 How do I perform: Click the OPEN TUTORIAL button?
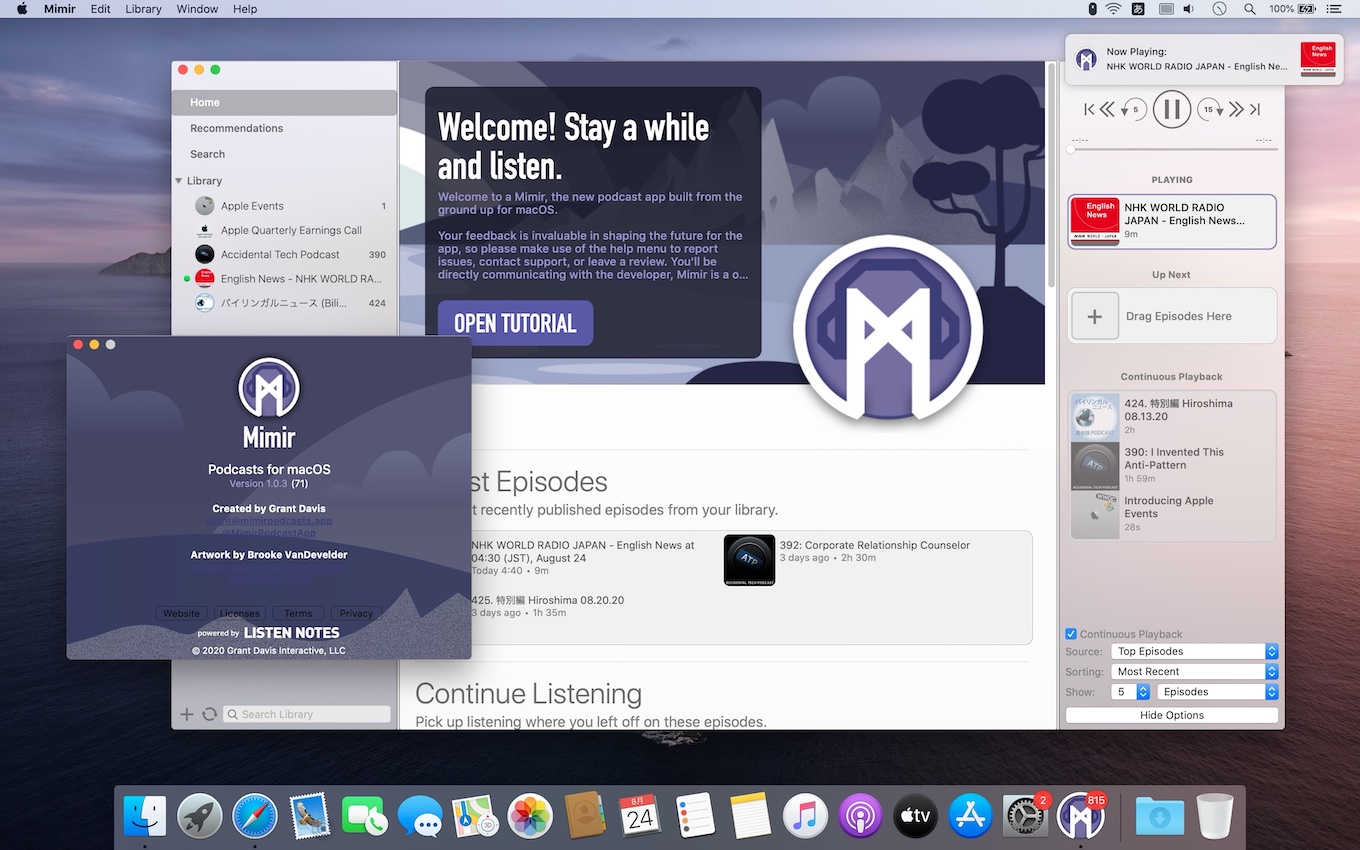[x=515, y=323]
